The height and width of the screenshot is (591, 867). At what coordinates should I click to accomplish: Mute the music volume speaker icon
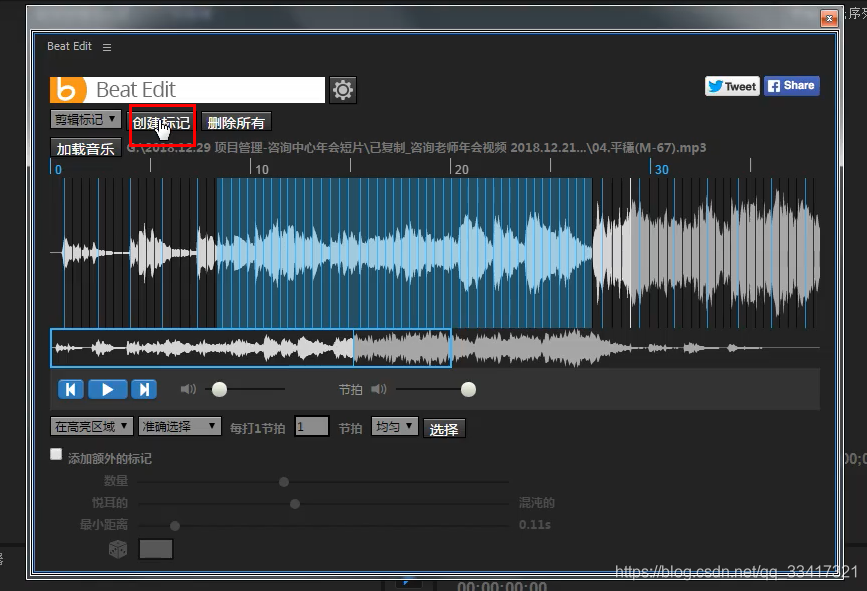(x=188, y=389)
